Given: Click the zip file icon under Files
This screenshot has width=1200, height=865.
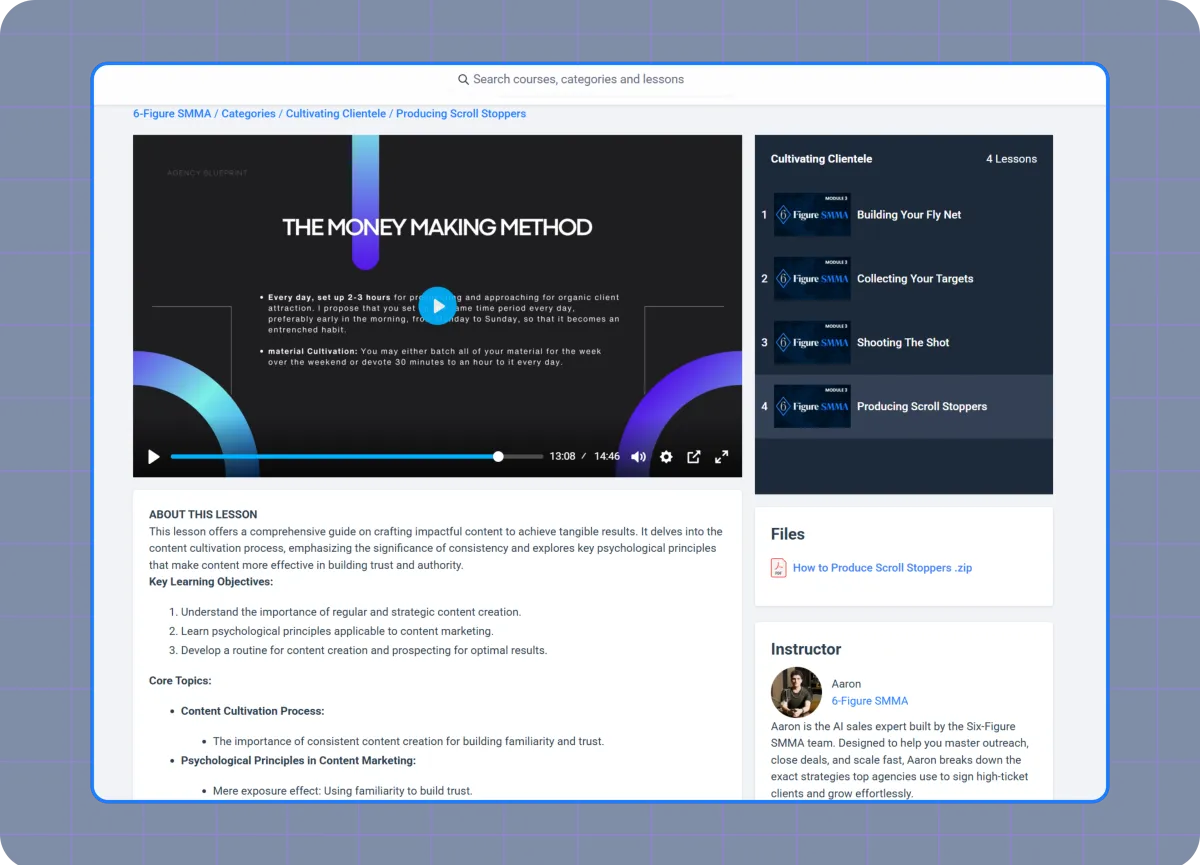Looking at the screenshot, I should (778, 568).
